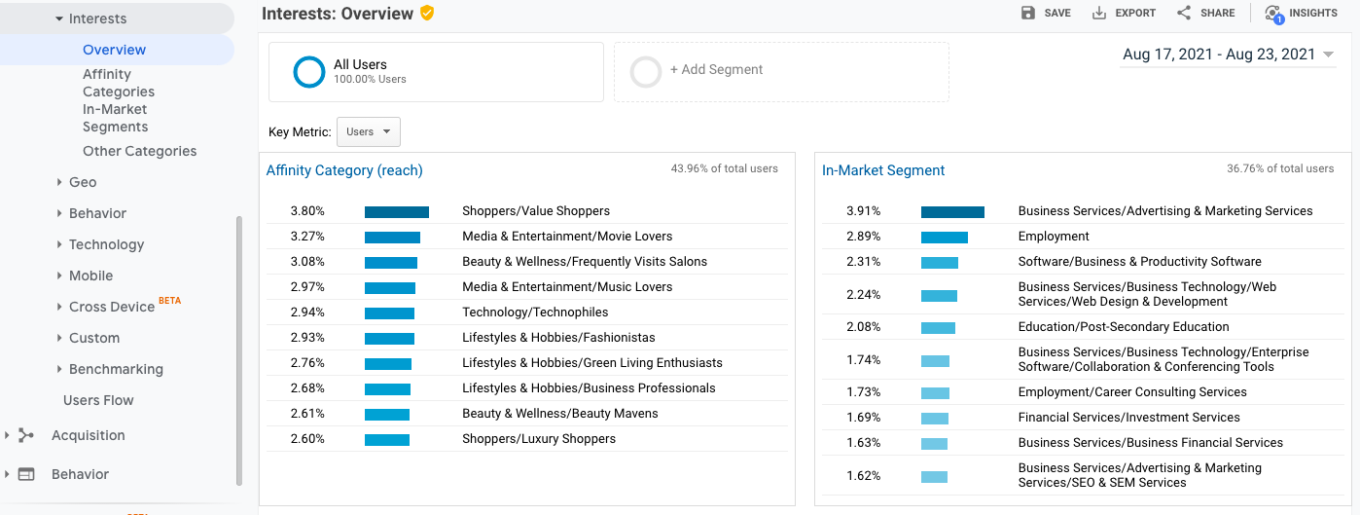The height and width of the screenshot is (515, 1360).
Task: Open Other Categories report
Action: [139, 151]
